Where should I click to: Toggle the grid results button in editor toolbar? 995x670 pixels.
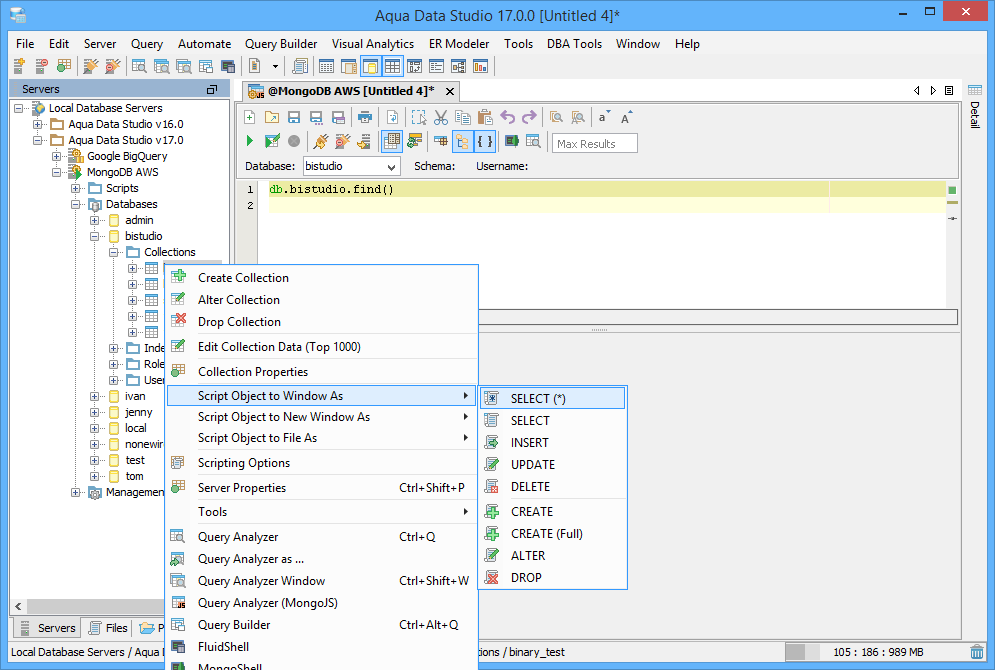(392, 141)
